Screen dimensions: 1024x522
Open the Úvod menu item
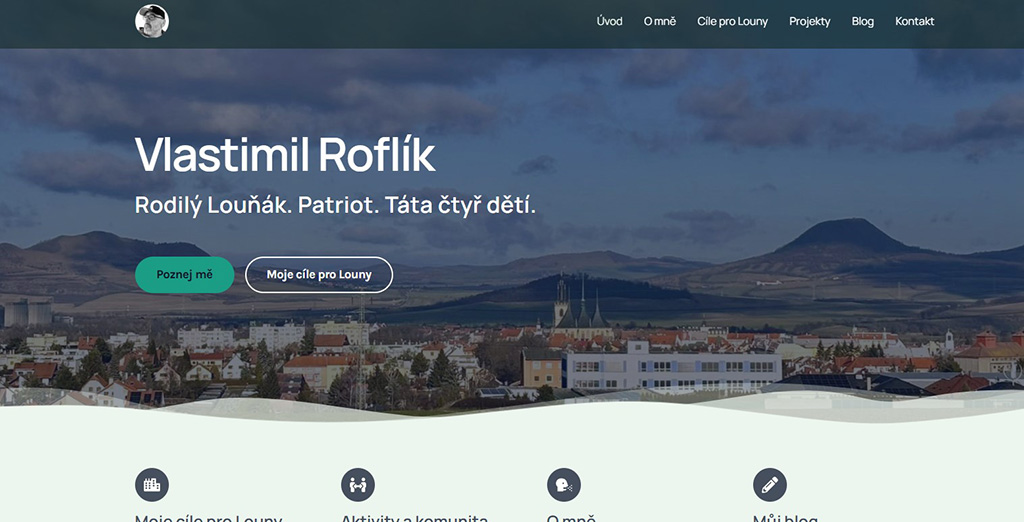609,22
